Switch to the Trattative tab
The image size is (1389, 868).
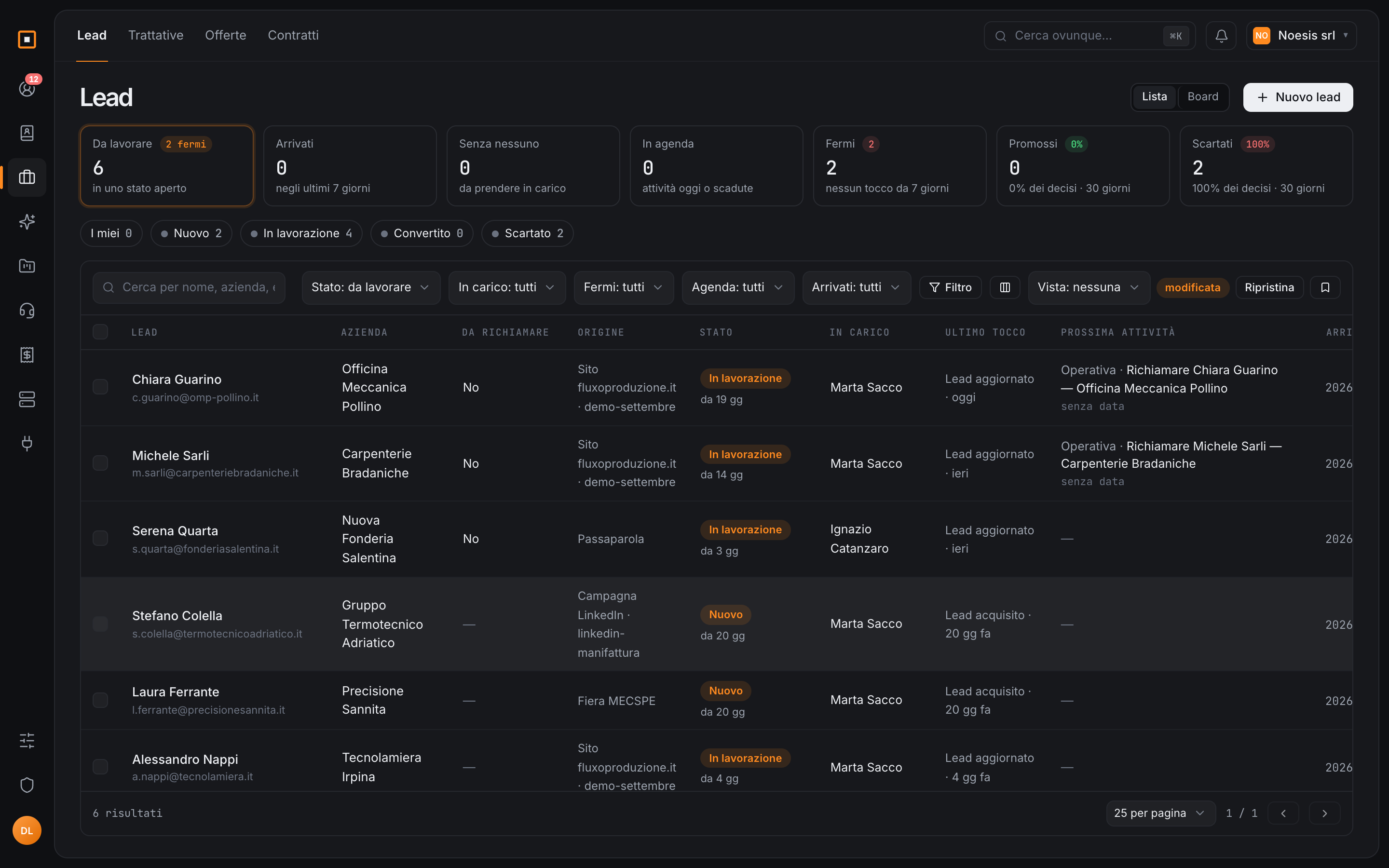pos(156,36)
